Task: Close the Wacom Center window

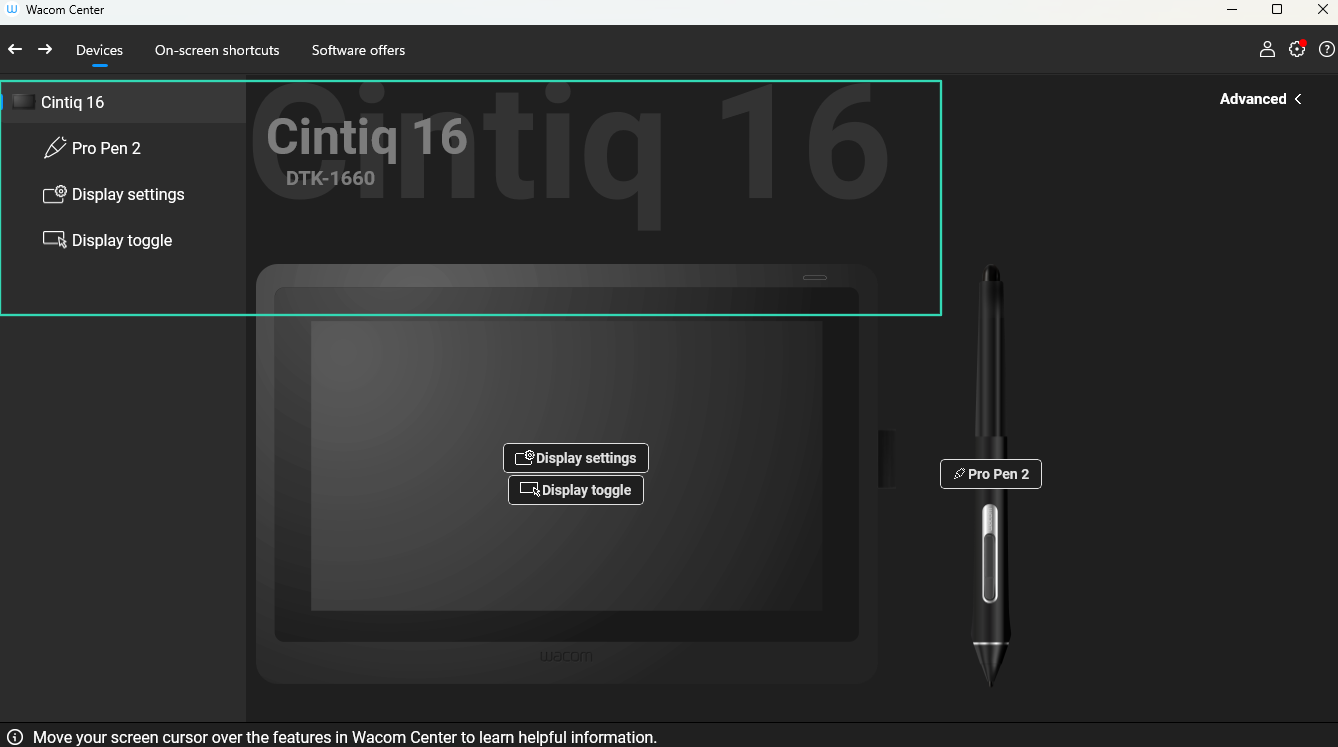Action: 1321,10
